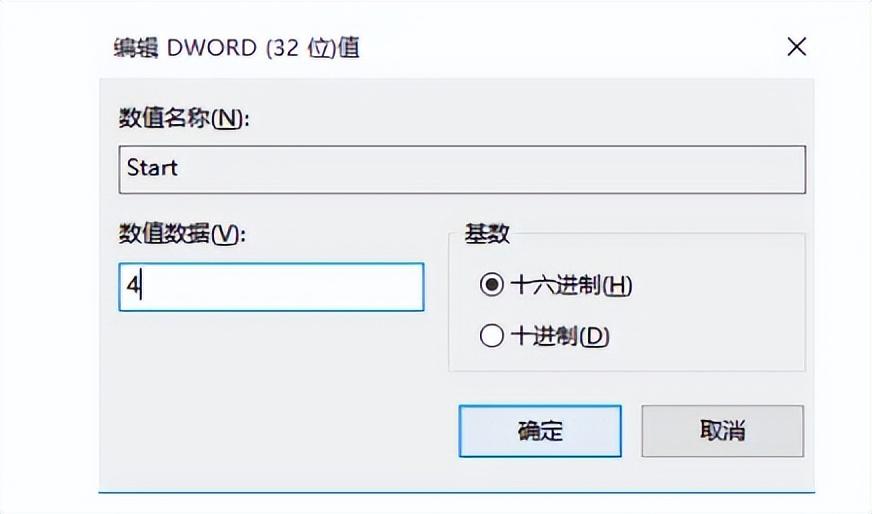The width and height of the screenshot is (872, 514).
Task: Click the 数值数据(V) label
Action: tap(182, 234)
